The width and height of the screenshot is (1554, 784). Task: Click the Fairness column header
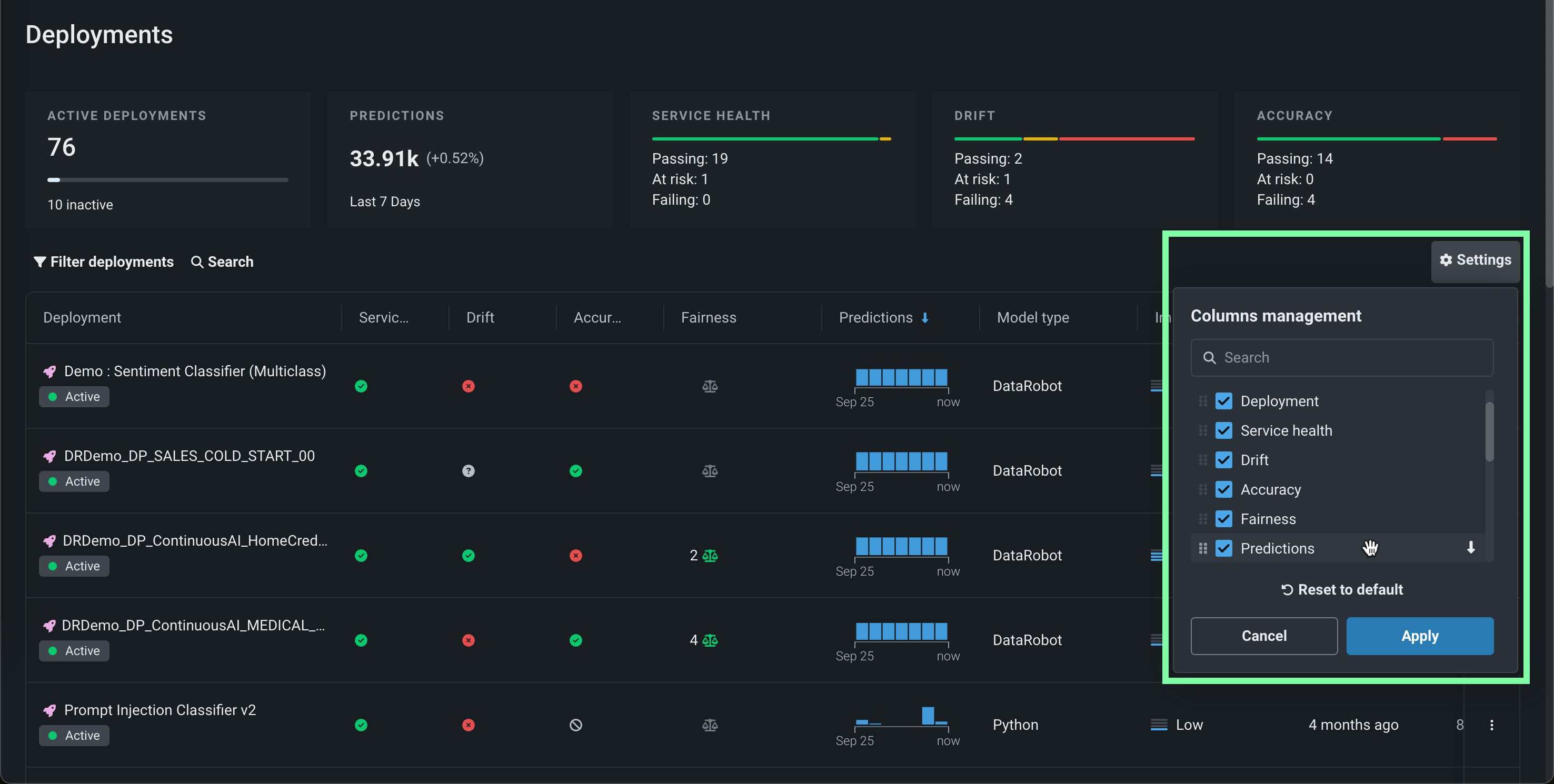pos(708,318)
